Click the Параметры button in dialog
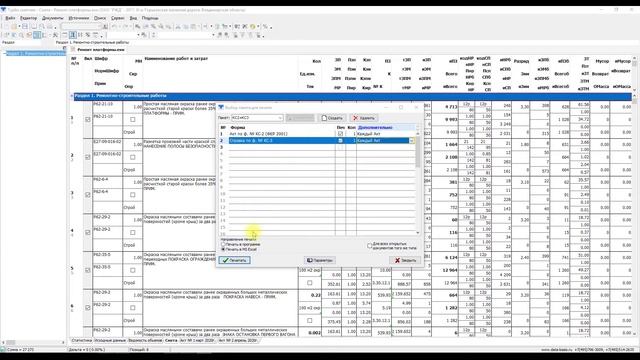The image size is (640, 360). (320, 260)
